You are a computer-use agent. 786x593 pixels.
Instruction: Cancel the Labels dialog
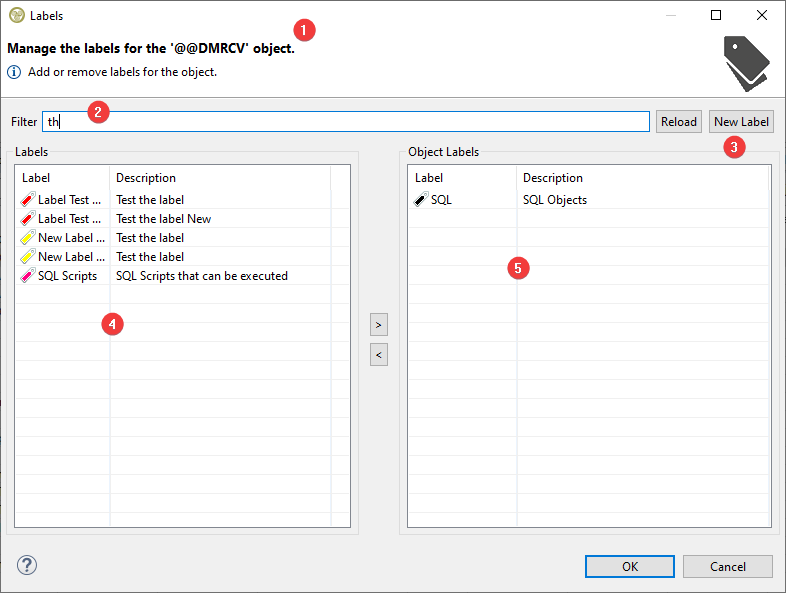[x=727, y=566]
